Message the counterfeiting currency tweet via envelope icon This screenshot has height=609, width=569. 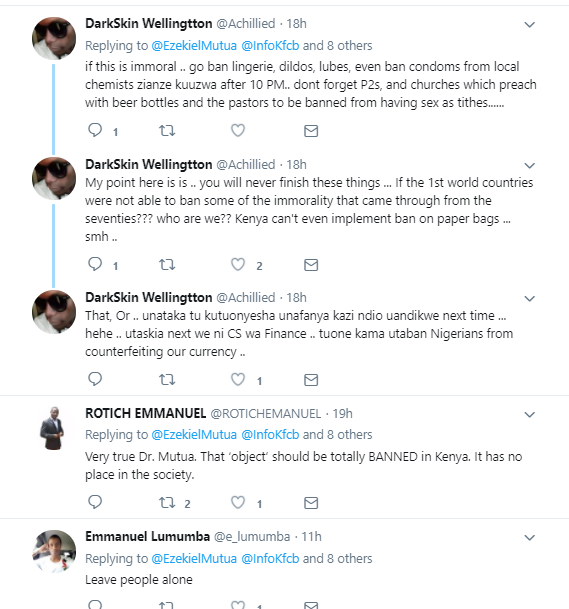(x=311, y=380)
